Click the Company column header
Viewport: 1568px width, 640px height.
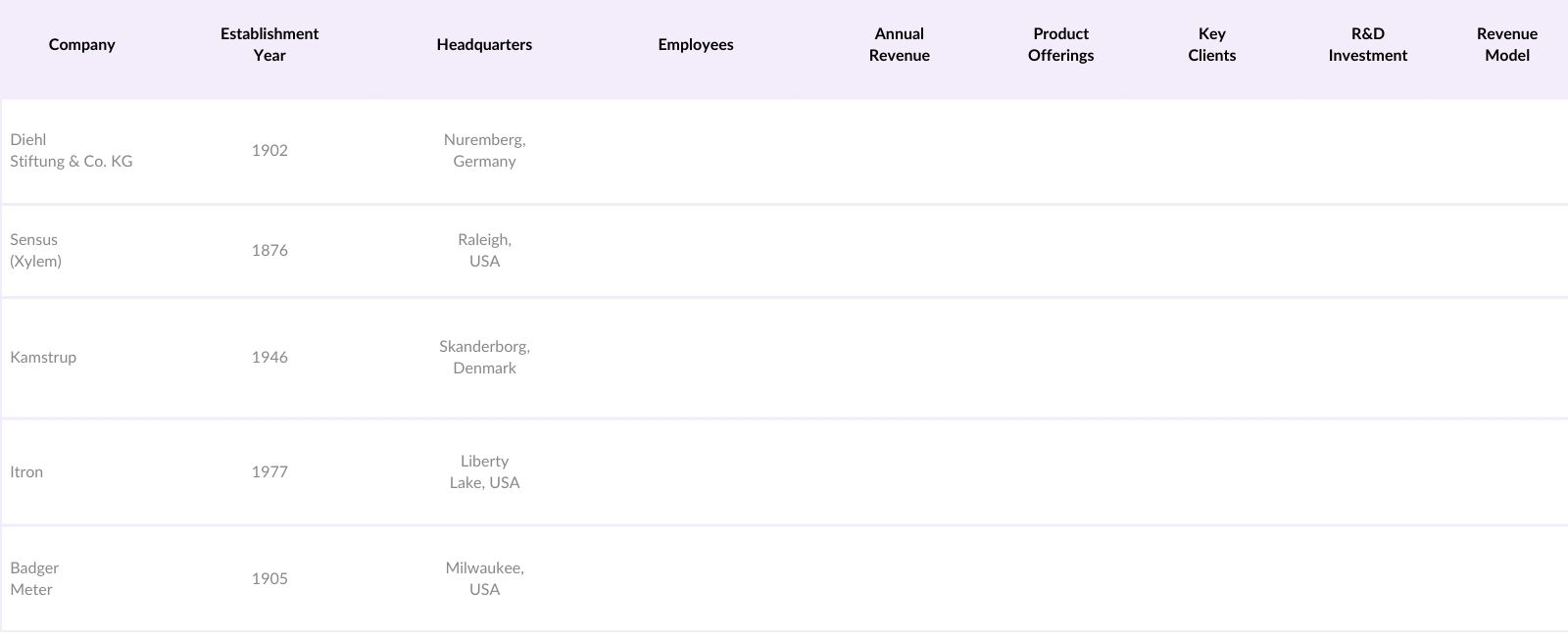tap(81, 45)
